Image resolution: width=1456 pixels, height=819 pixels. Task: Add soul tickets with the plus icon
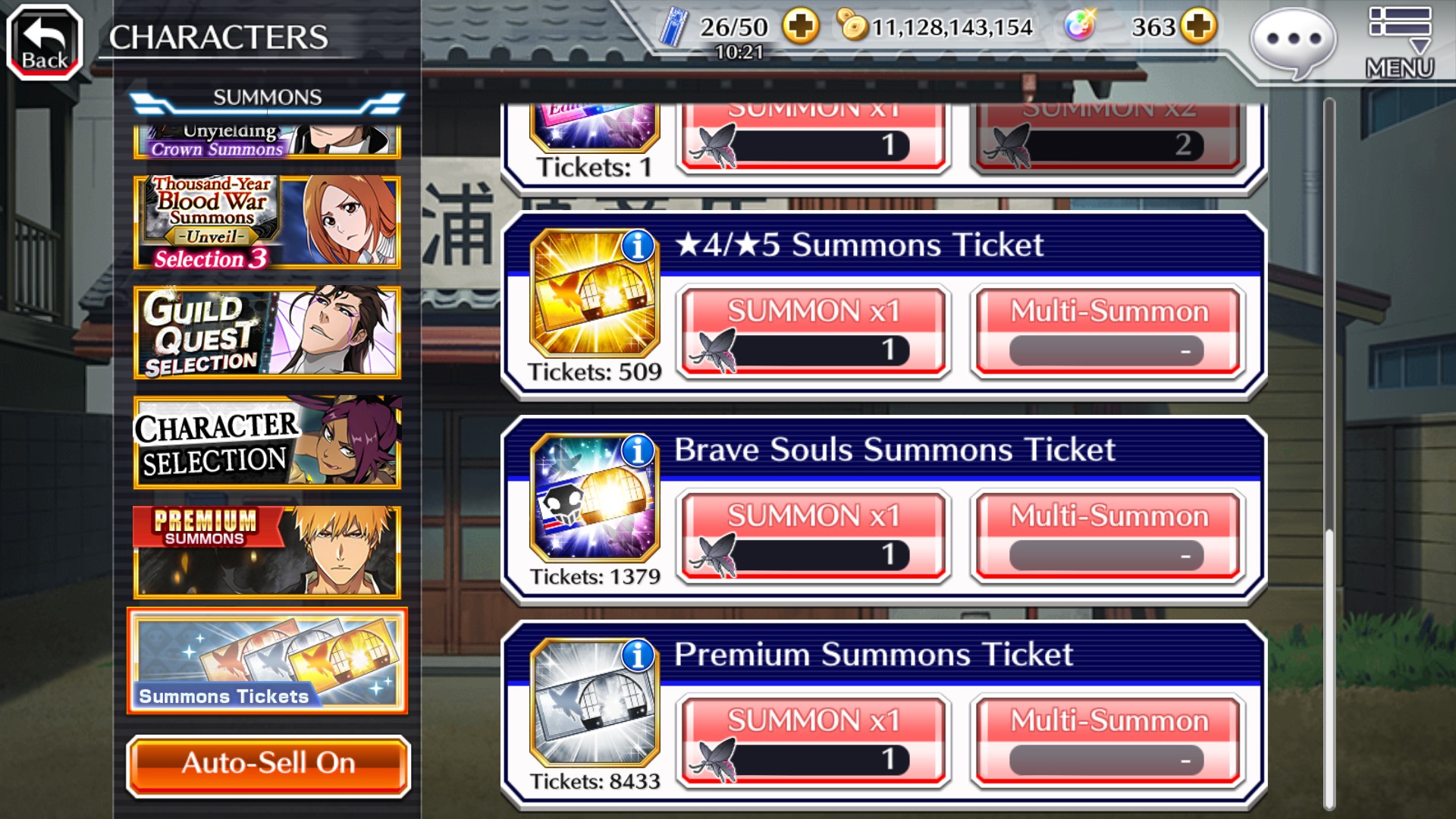click(801, 27)
